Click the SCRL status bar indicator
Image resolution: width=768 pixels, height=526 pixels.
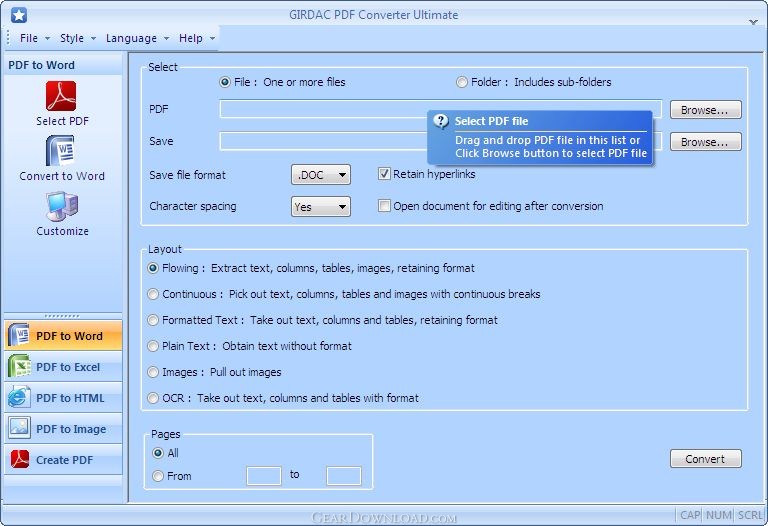(750, 515)
